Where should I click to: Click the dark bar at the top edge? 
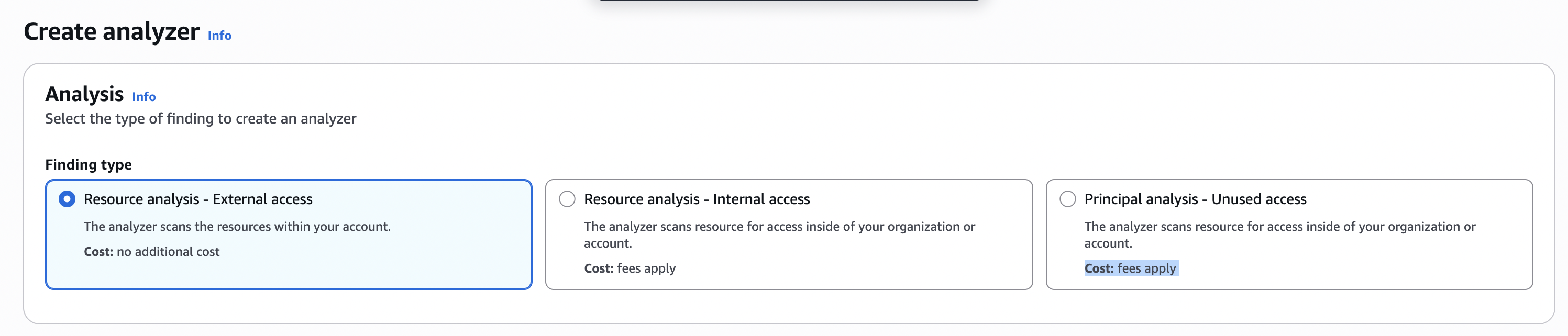click(788, 1)
